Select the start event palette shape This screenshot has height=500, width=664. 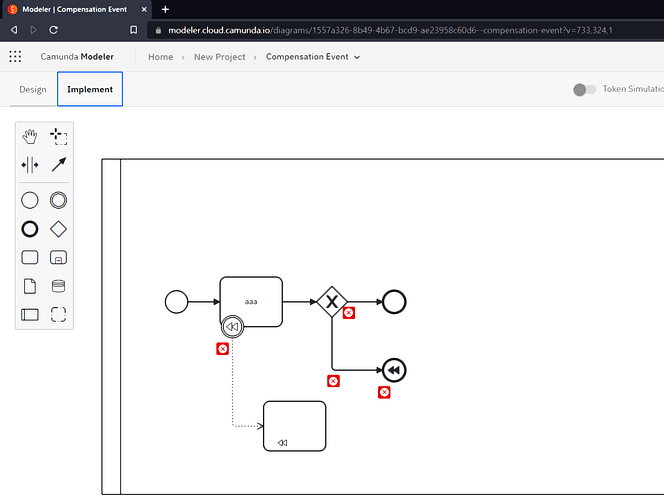30,200
